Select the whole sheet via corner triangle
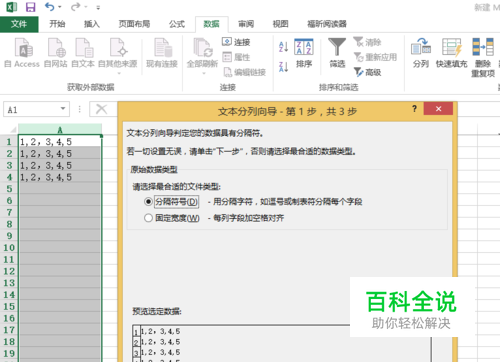500x362 pixels. point(13,129)
